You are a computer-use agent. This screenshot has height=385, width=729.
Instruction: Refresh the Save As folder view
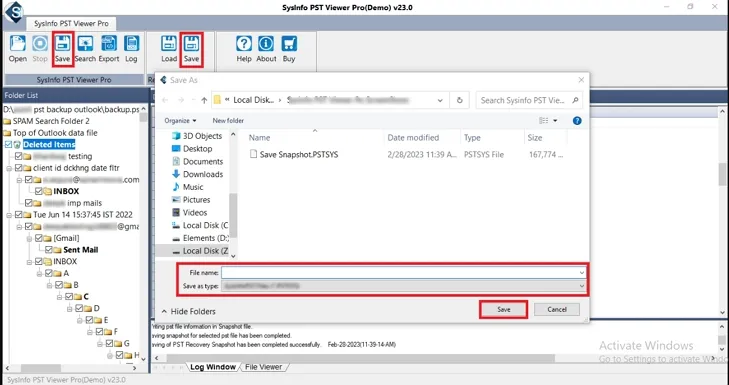coord(459,100)
